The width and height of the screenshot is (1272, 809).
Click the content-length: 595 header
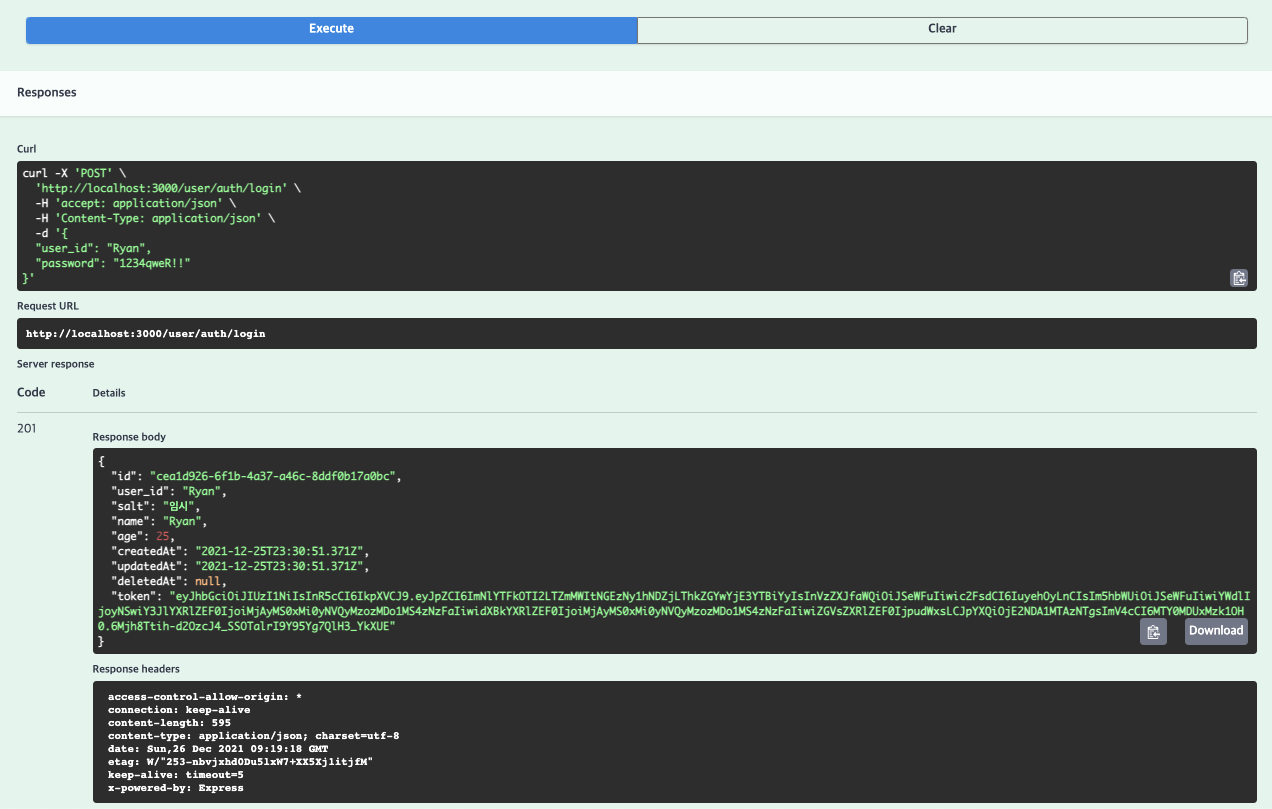coord(169,722)
